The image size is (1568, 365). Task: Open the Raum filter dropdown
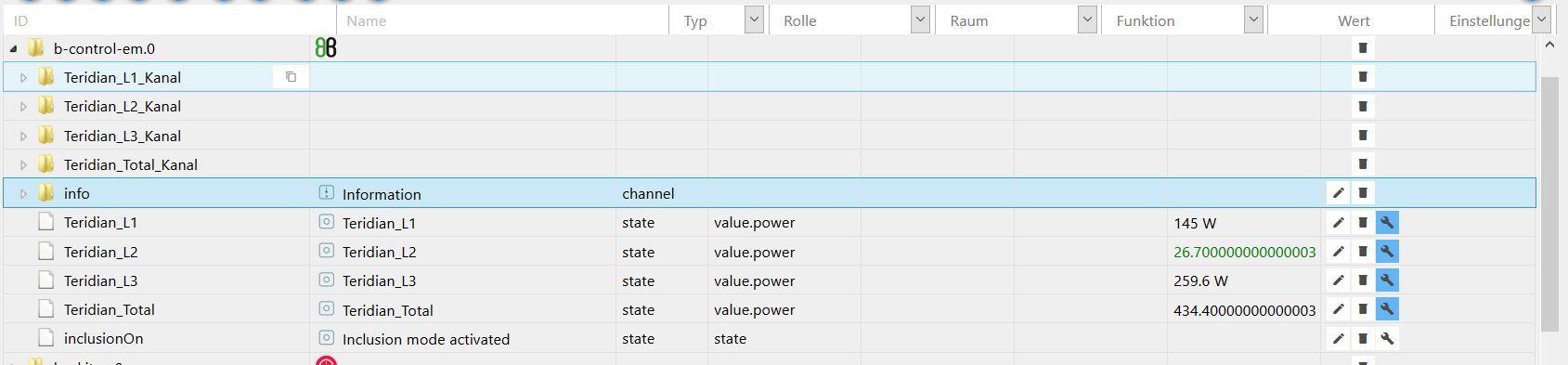pyautogui.click(x=1086, y=20)
